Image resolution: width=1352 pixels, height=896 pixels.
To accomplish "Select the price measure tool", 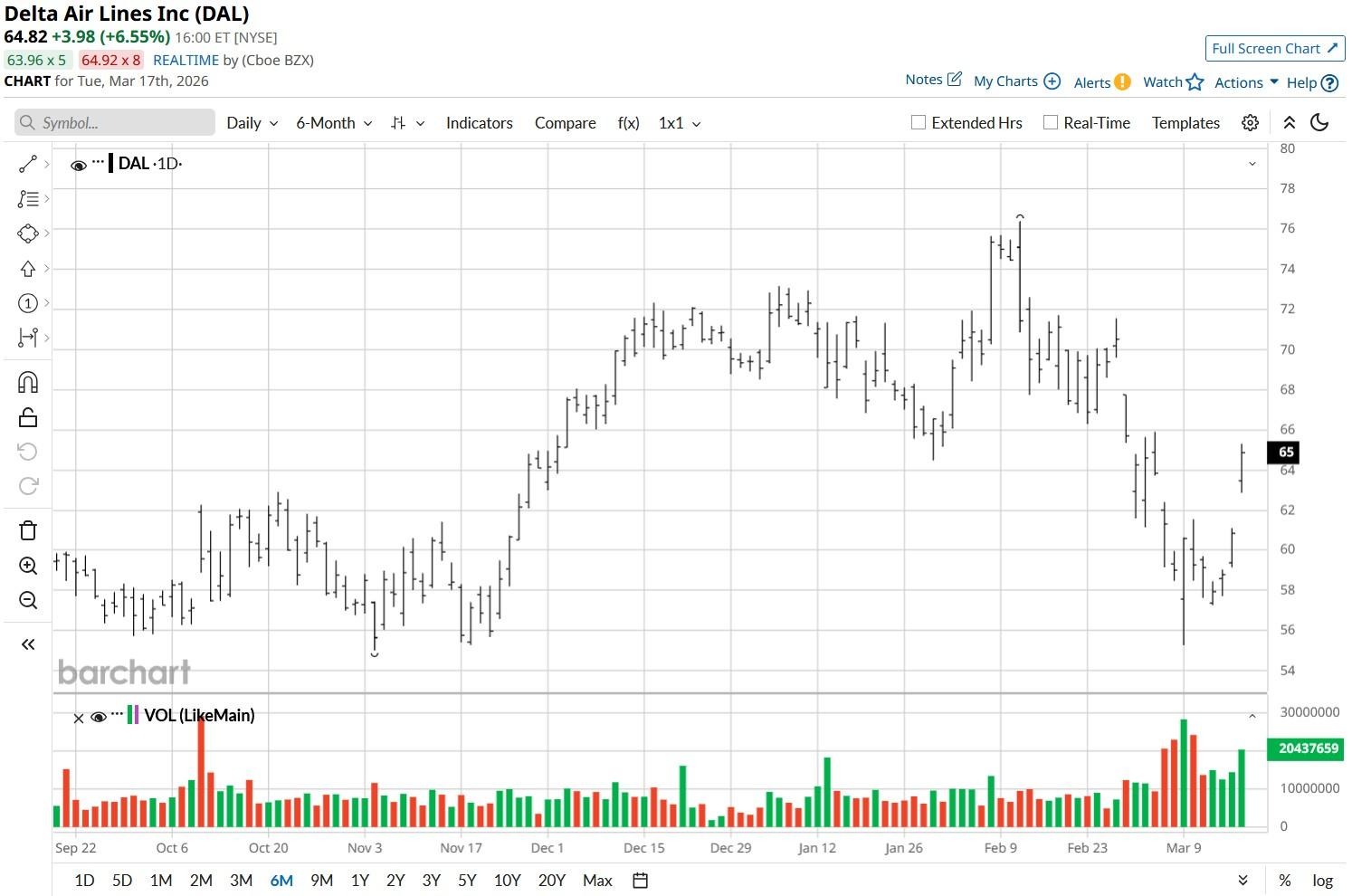I will point(28,338).
